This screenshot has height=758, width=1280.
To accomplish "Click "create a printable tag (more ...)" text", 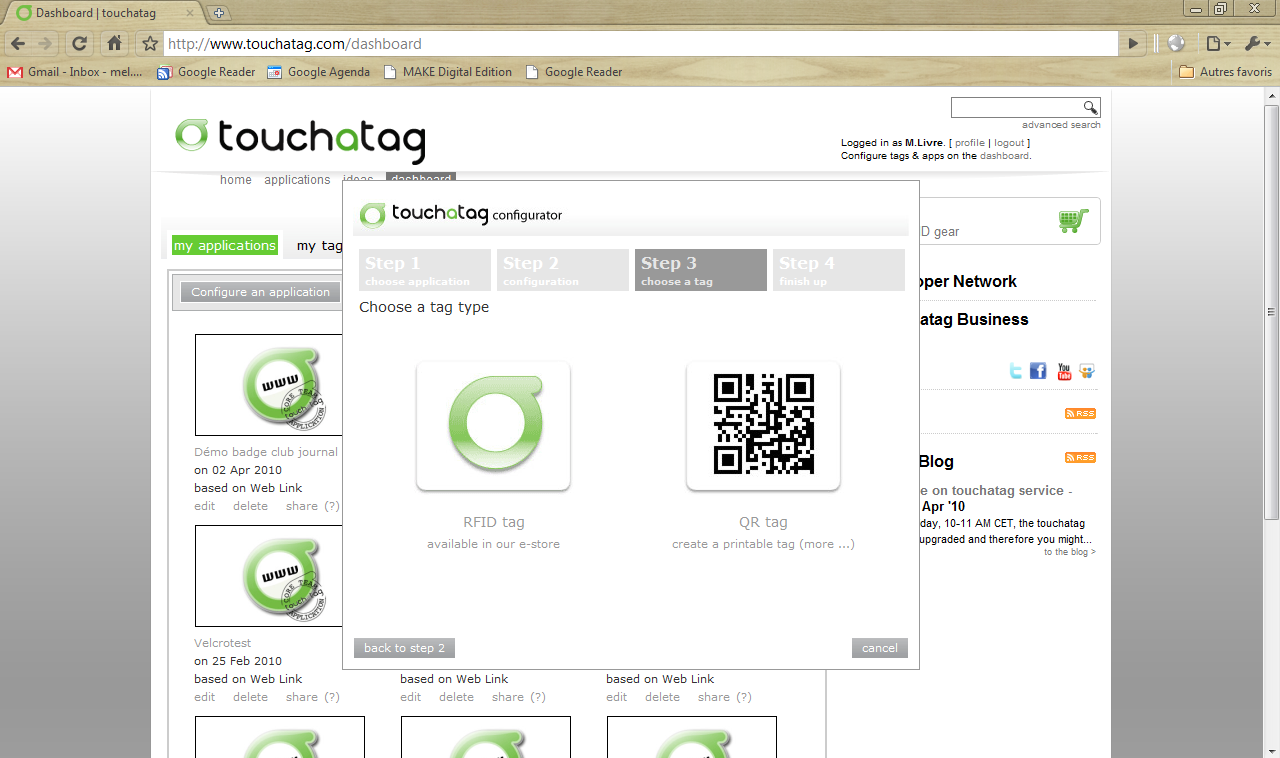I will [763, 544].
